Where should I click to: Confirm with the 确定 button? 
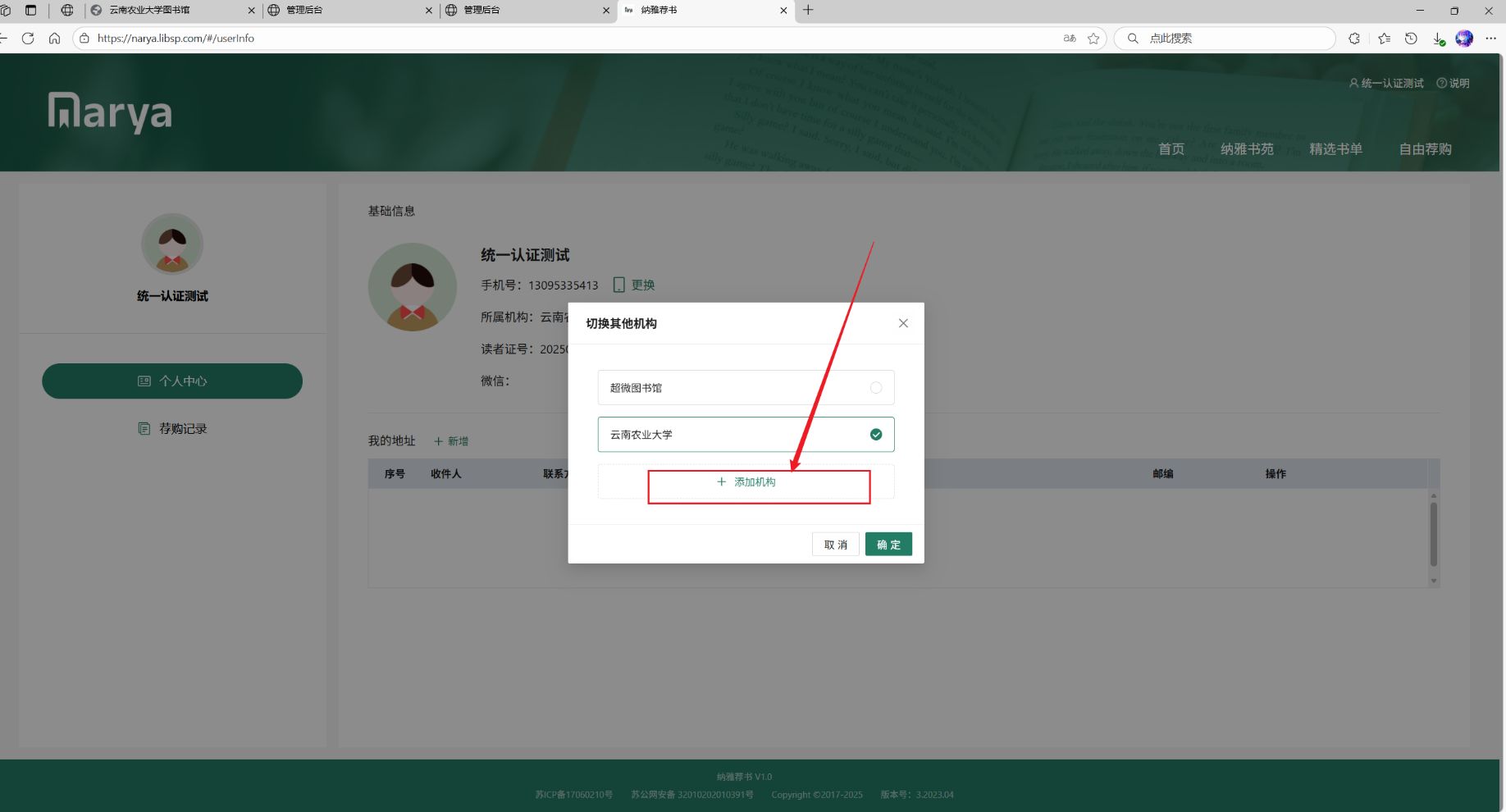click(888, 545)
